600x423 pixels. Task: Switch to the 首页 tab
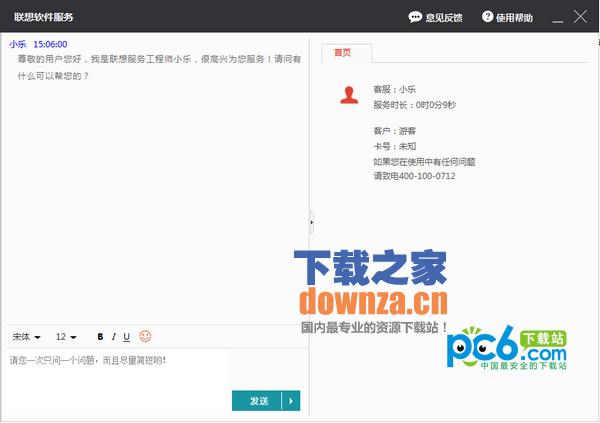[x=343, y=52]
